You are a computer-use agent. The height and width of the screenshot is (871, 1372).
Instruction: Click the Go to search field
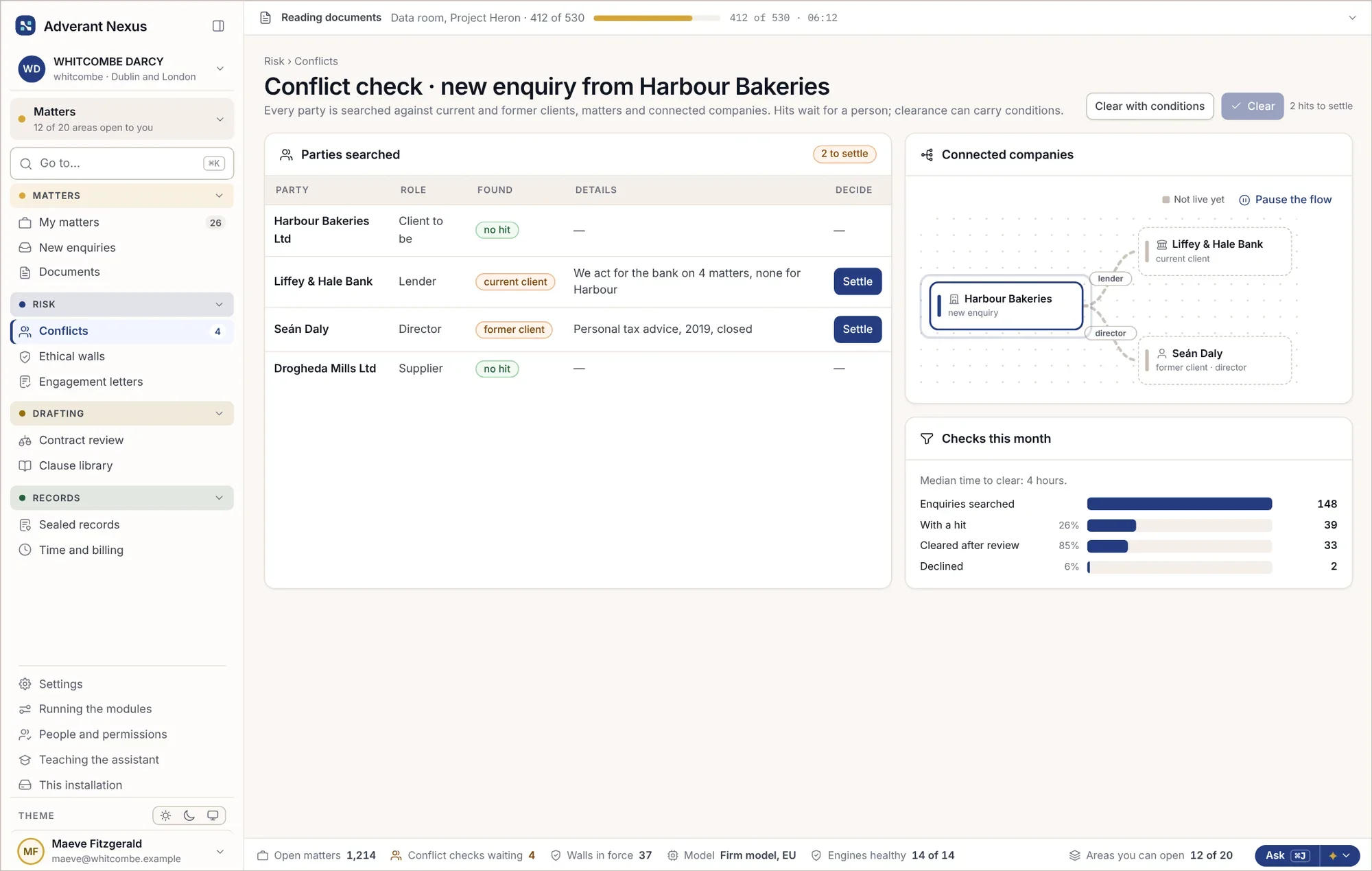pos(122,163)
